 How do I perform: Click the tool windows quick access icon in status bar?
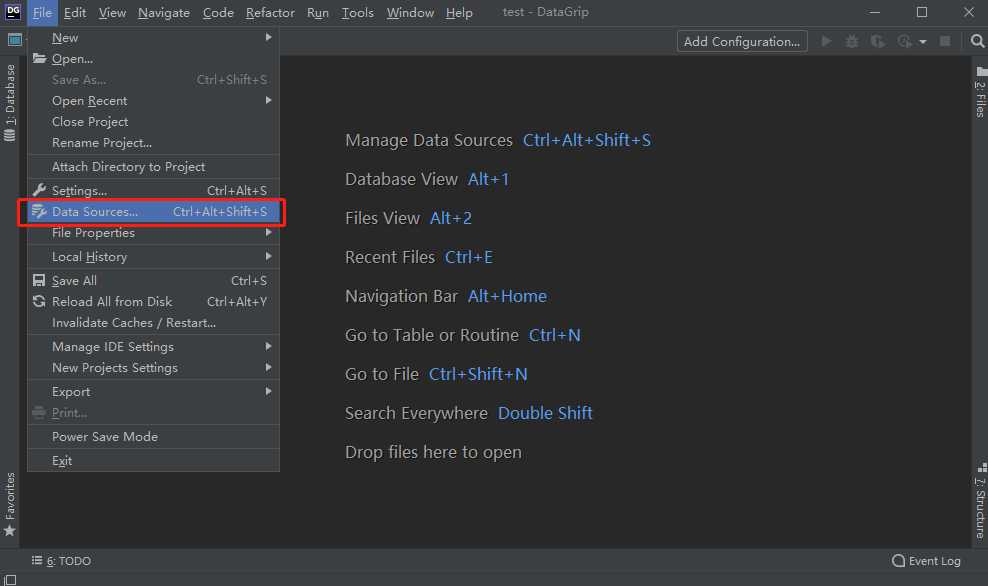[x=10, y=580]
